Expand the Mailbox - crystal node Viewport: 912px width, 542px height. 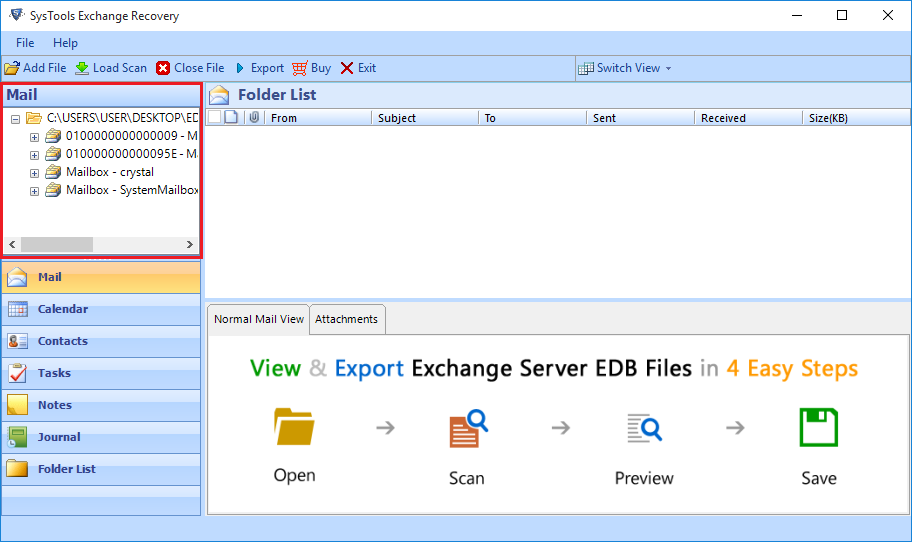point(34,173)
